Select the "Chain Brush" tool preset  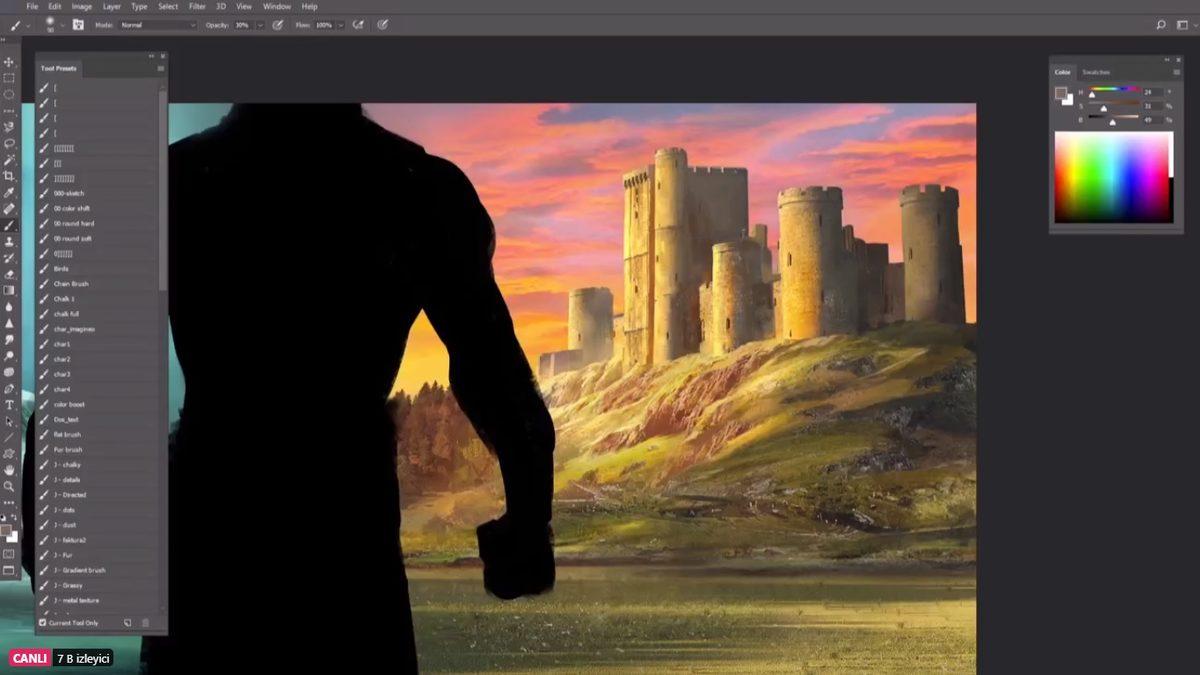71,284
